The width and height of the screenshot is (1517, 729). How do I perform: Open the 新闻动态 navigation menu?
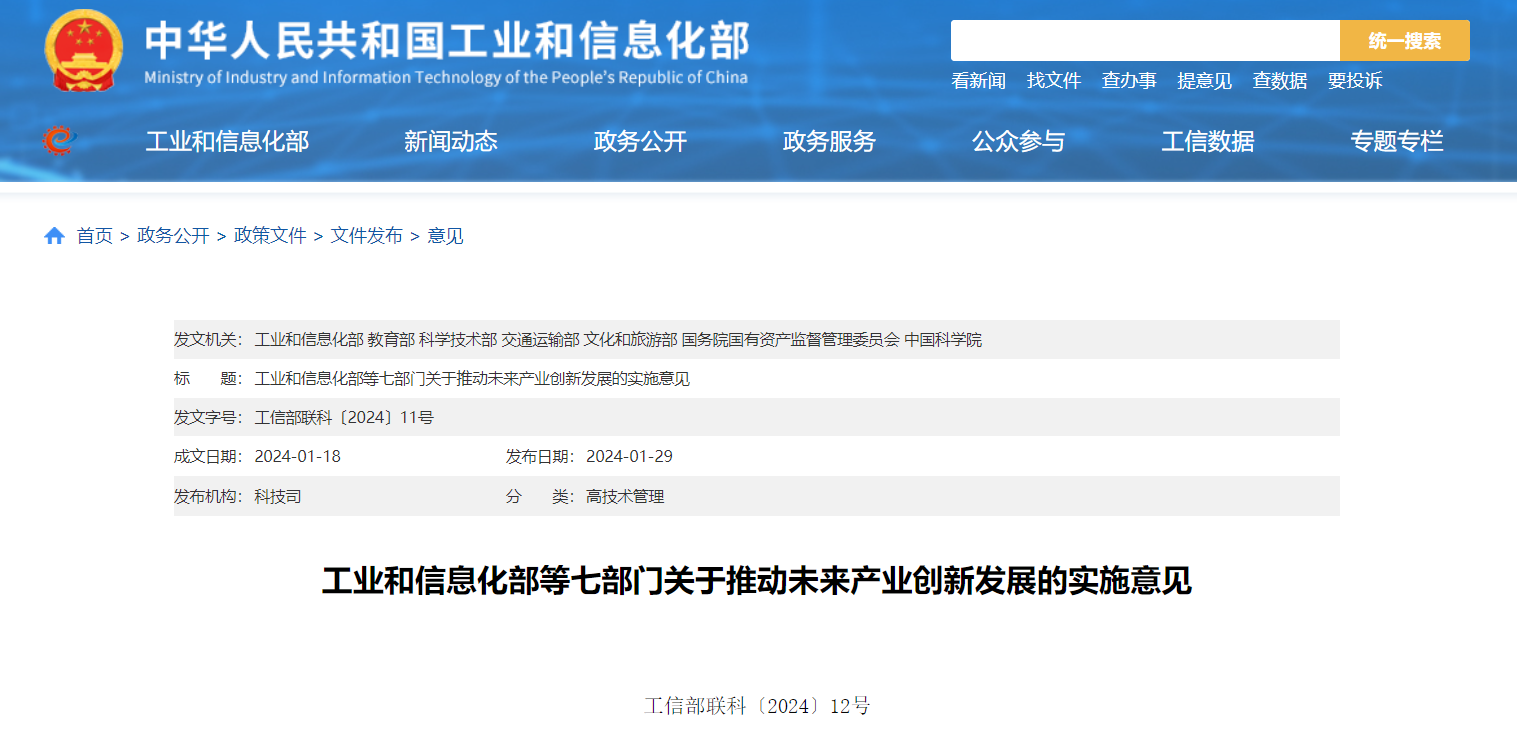(x=451, y=142)
